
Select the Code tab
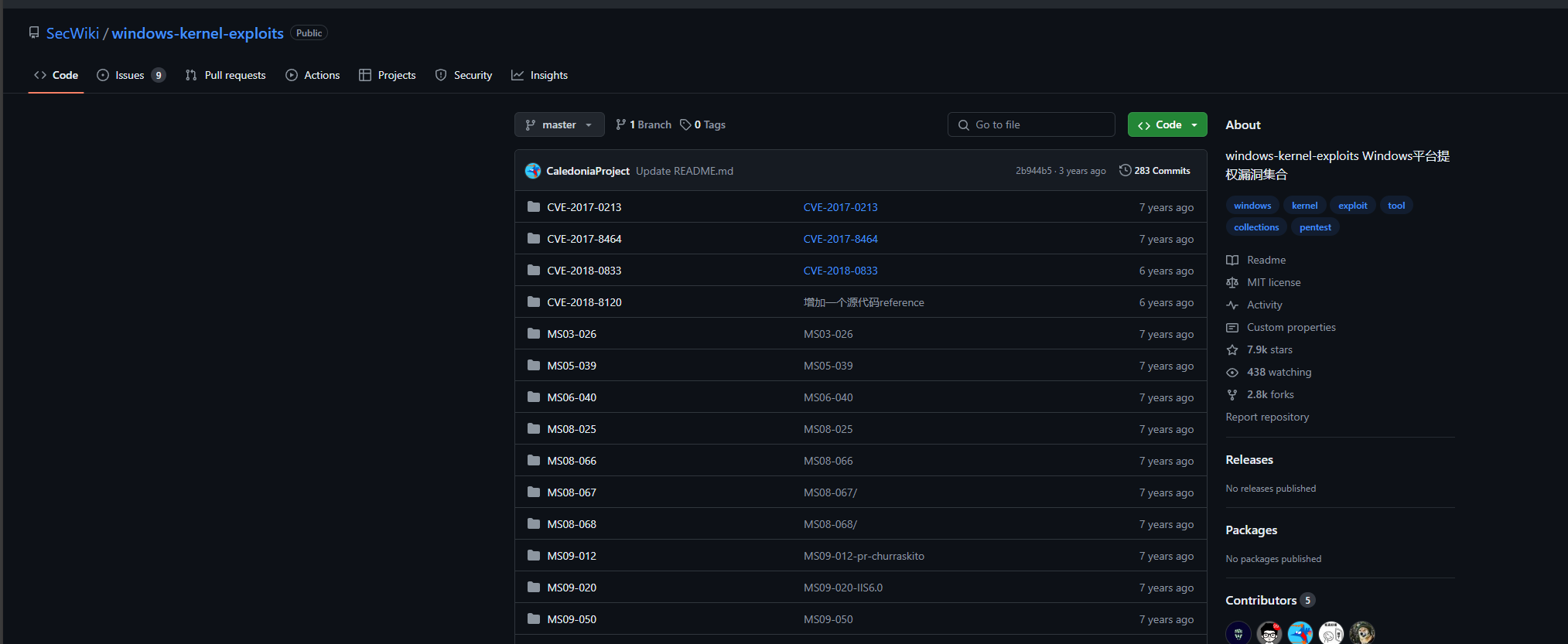point(56,75)
